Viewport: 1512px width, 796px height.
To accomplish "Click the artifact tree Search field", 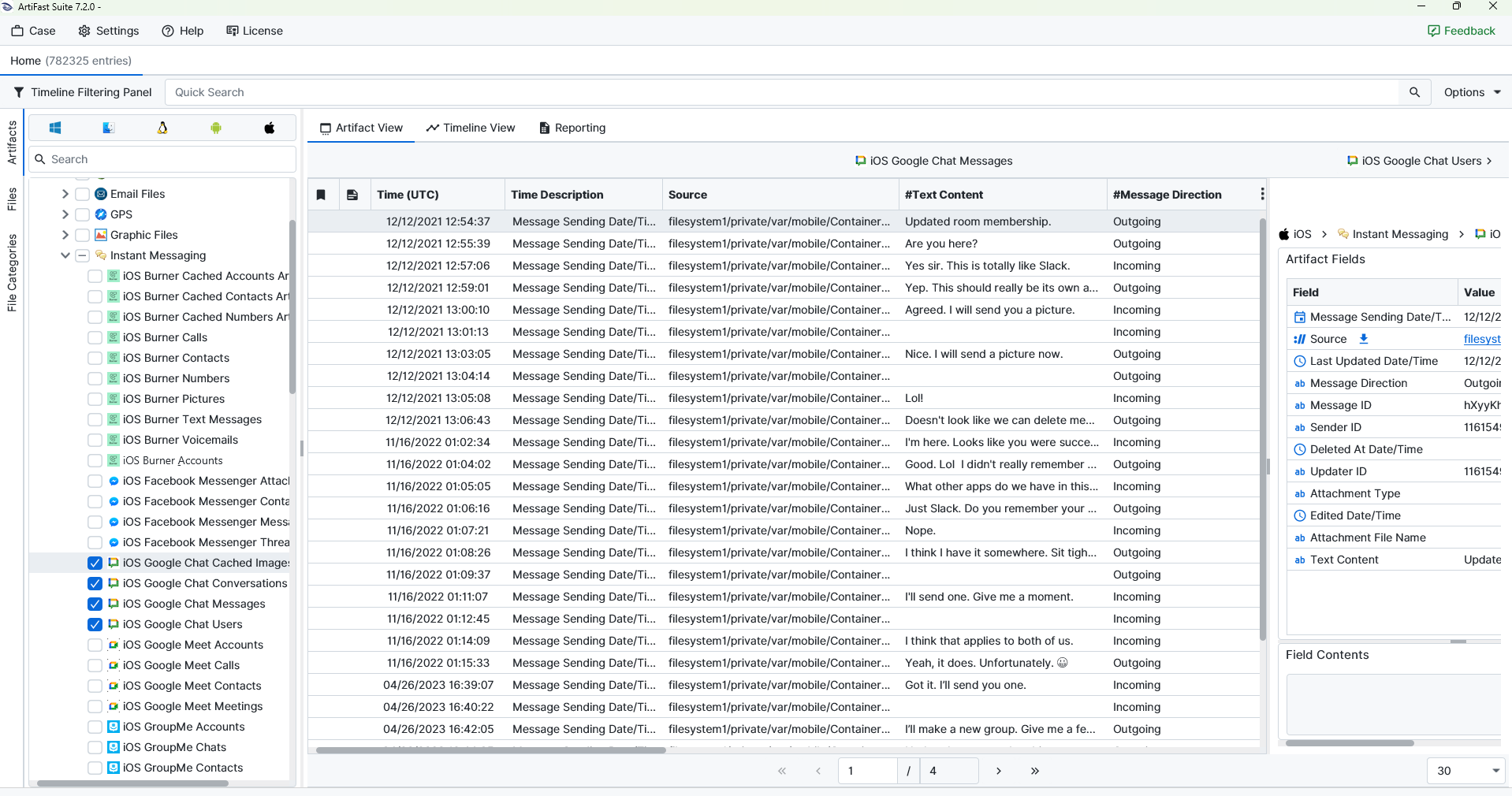I will tap(163, 159).
